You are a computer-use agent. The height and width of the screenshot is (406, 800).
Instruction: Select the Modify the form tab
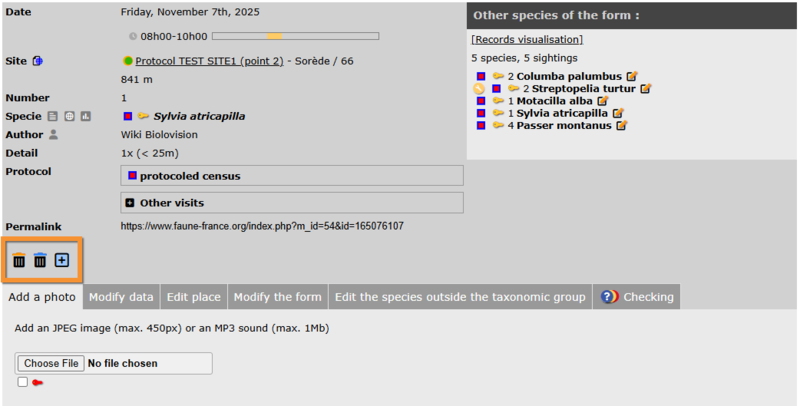(x=278, y=297)
